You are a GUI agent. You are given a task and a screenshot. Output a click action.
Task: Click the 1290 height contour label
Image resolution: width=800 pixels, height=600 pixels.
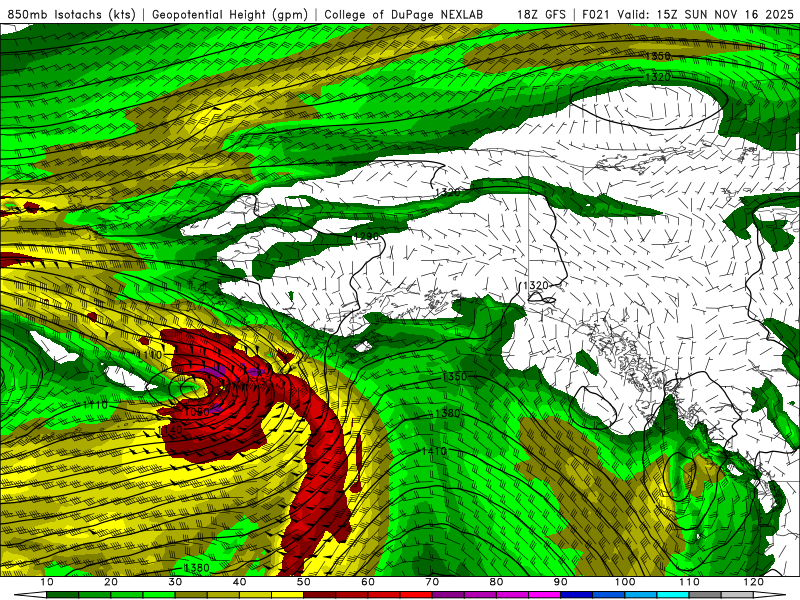point(366,237)
